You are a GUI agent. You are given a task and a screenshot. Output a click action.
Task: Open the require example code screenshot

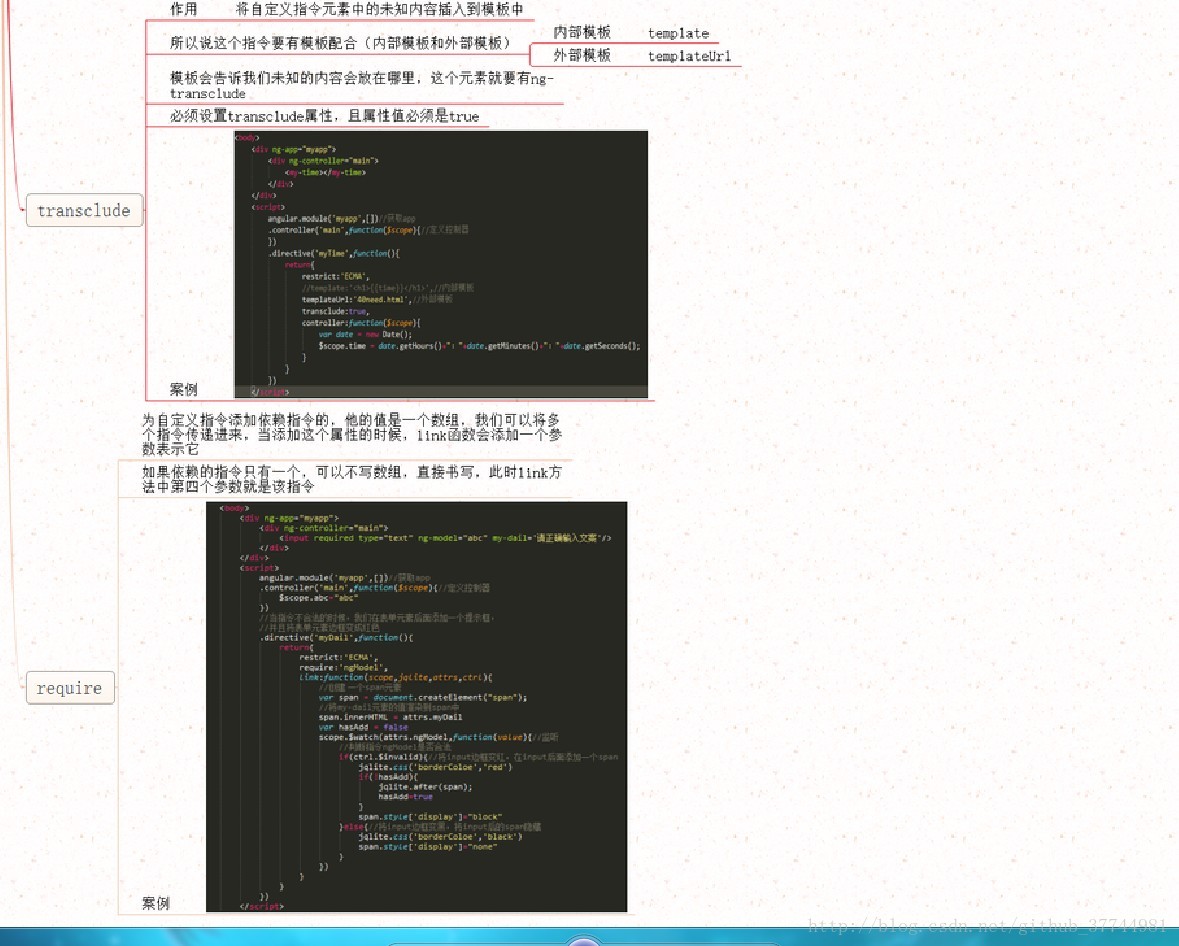click(416, 707)
